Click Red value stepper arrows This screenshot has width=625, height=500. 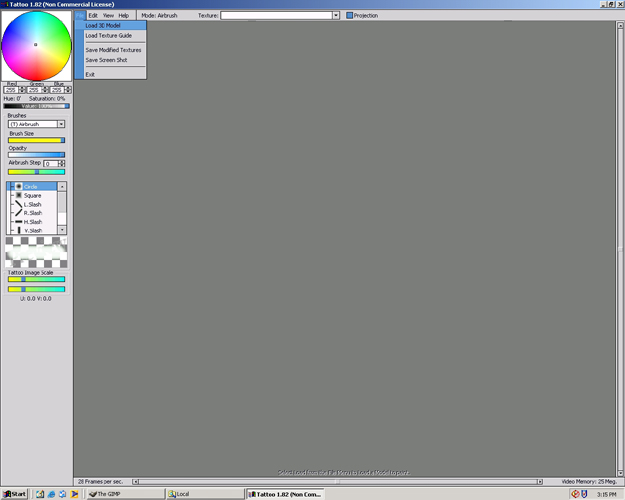point(22,90)
